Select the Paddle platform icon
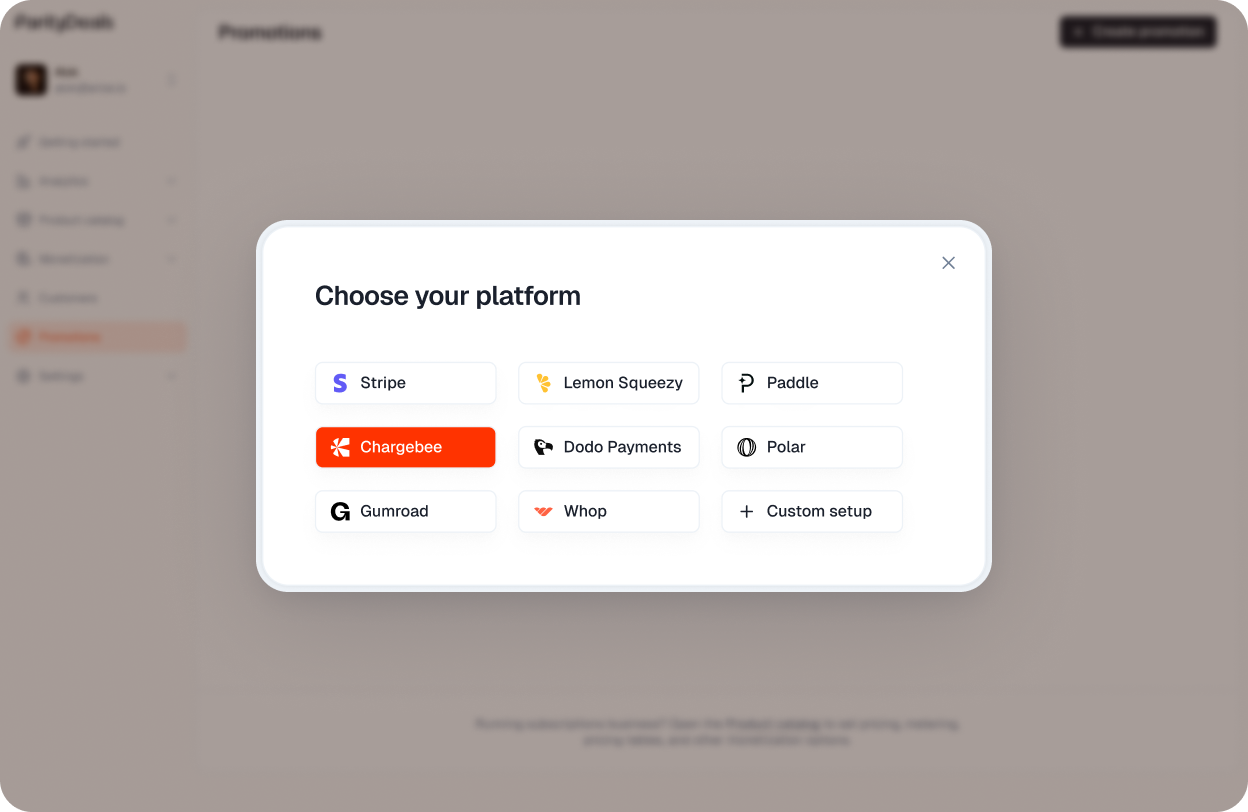The image size is (1248, 812). click(x=746, y=383)
